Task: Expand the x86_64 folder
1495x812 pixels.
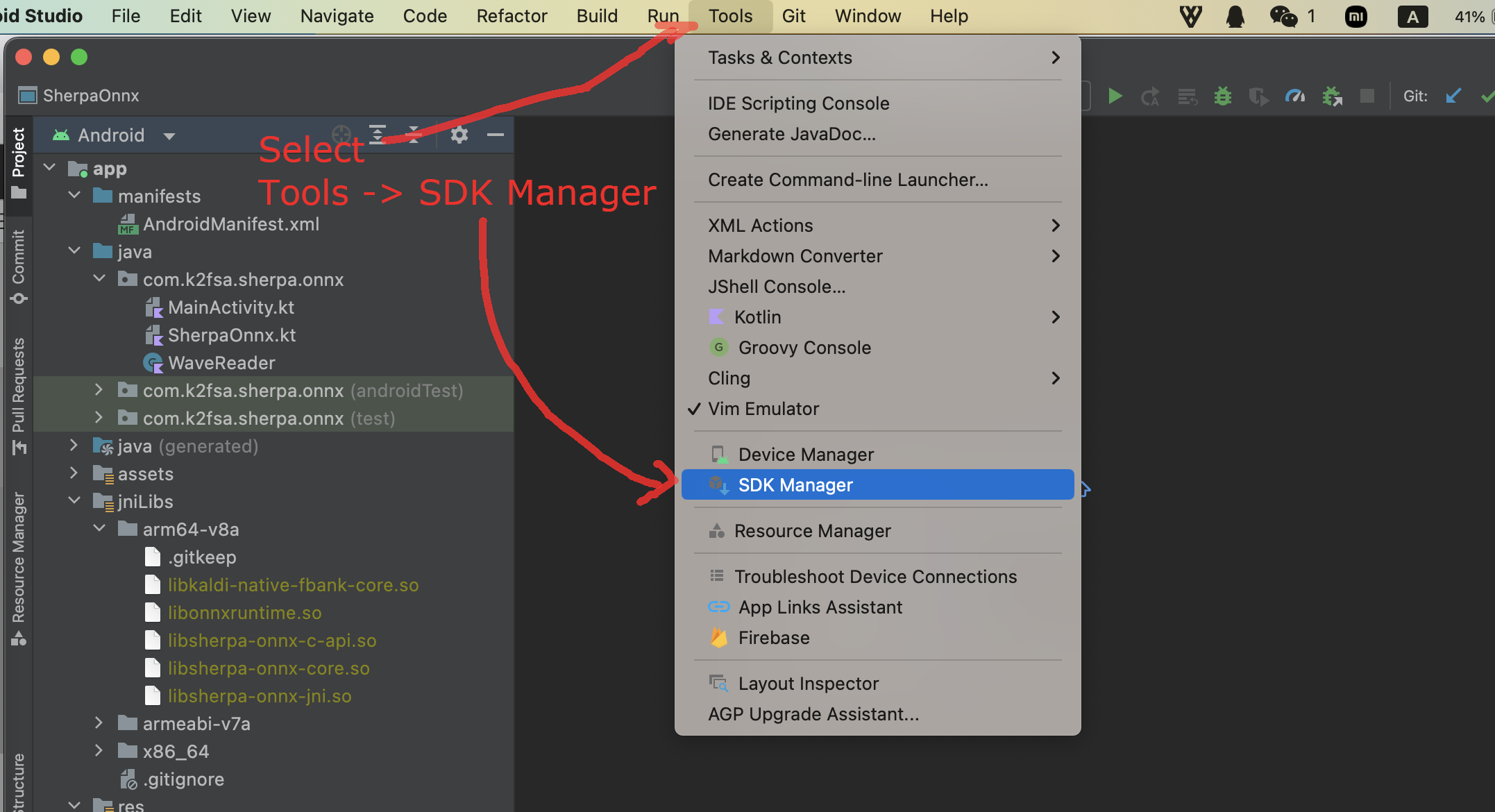Action: point(99,750)
